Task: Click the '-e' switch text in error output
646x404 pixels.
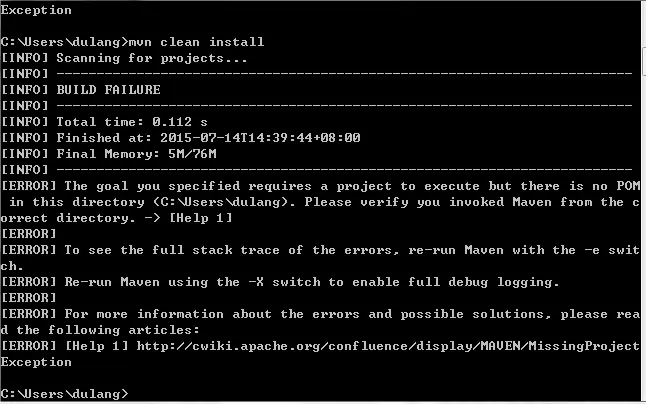Action: point(592,250)
